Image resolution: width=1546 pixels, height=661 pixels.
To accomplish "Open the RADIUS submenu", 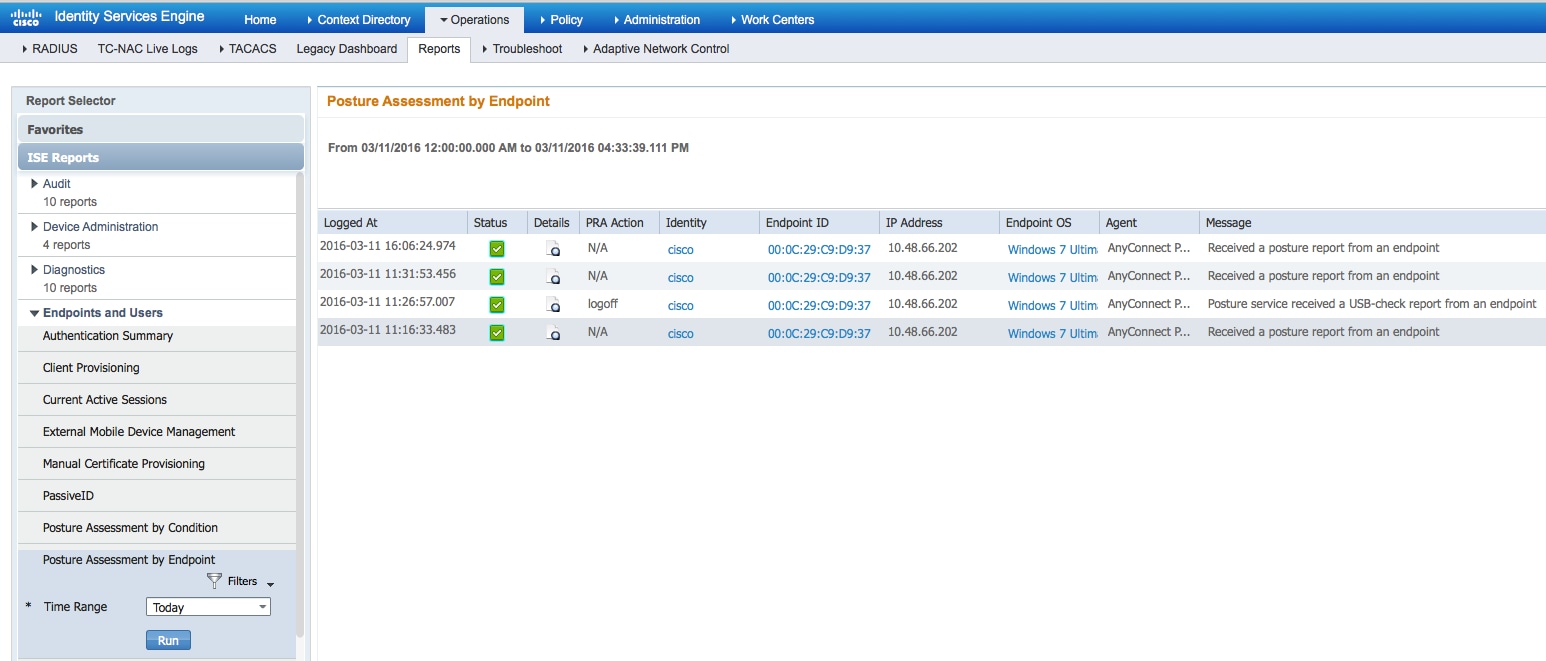I will 49,48.
